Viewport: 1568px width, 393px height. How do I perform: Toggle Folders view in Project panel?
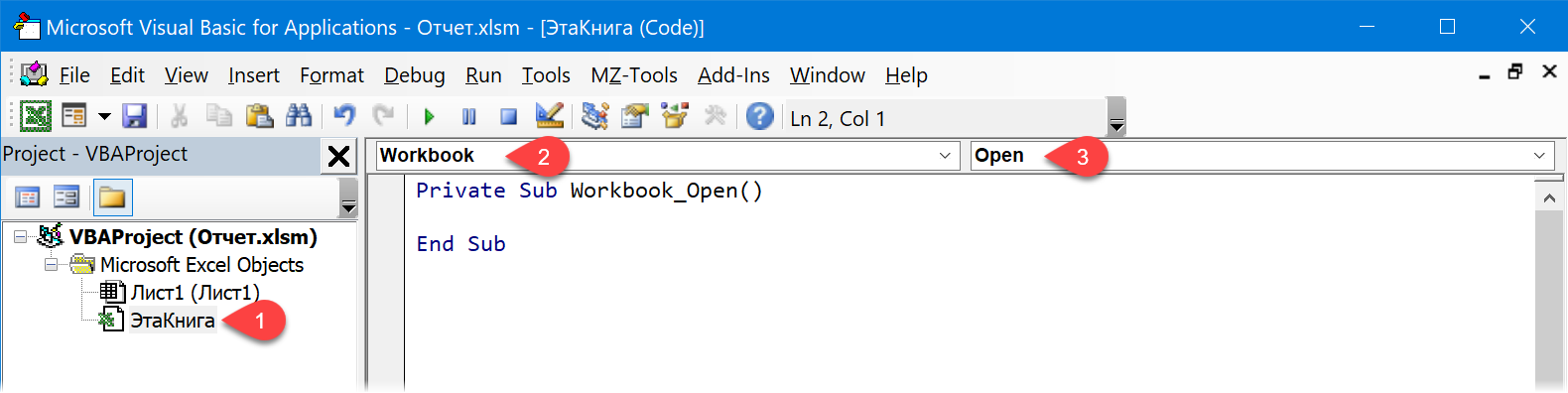(x=112, y=196)
